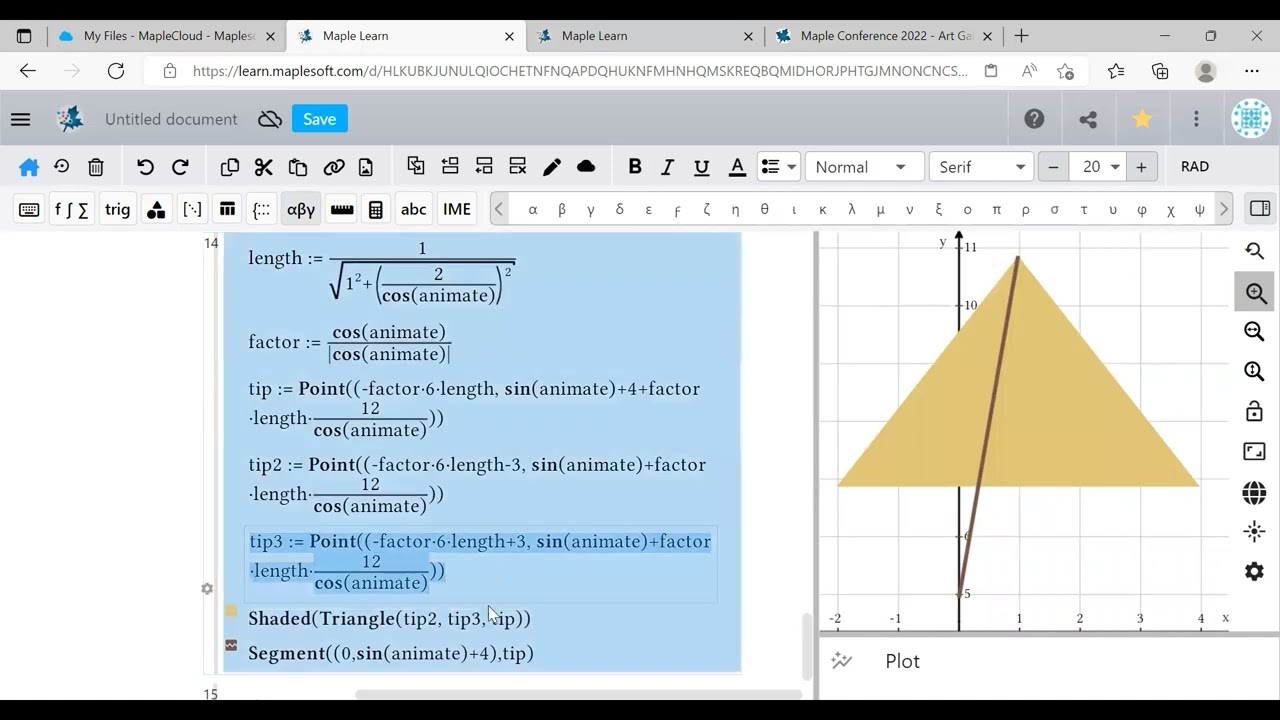Toggle the RAD angle mode
The image size is (1280, 720).
(1195, 167)
